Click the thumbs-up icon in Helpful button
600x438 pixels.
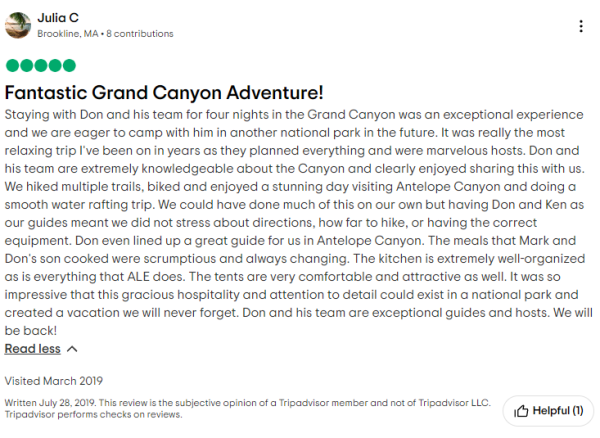pyautogui.click(x=520, y=411)
